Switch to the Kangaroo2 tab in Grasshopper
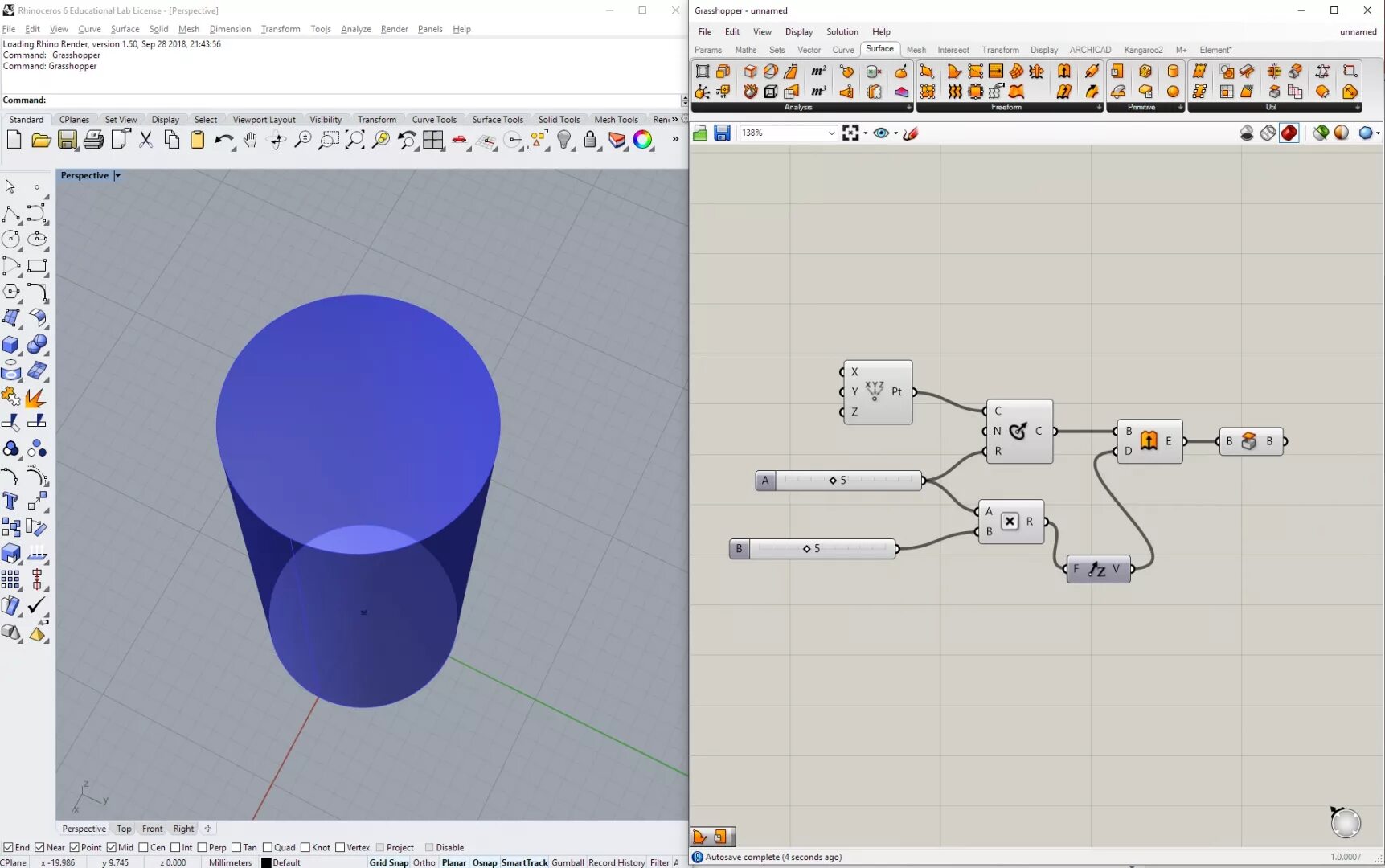The height and width of the screenshot is (868, 1385). click(x=1143, y=50)
